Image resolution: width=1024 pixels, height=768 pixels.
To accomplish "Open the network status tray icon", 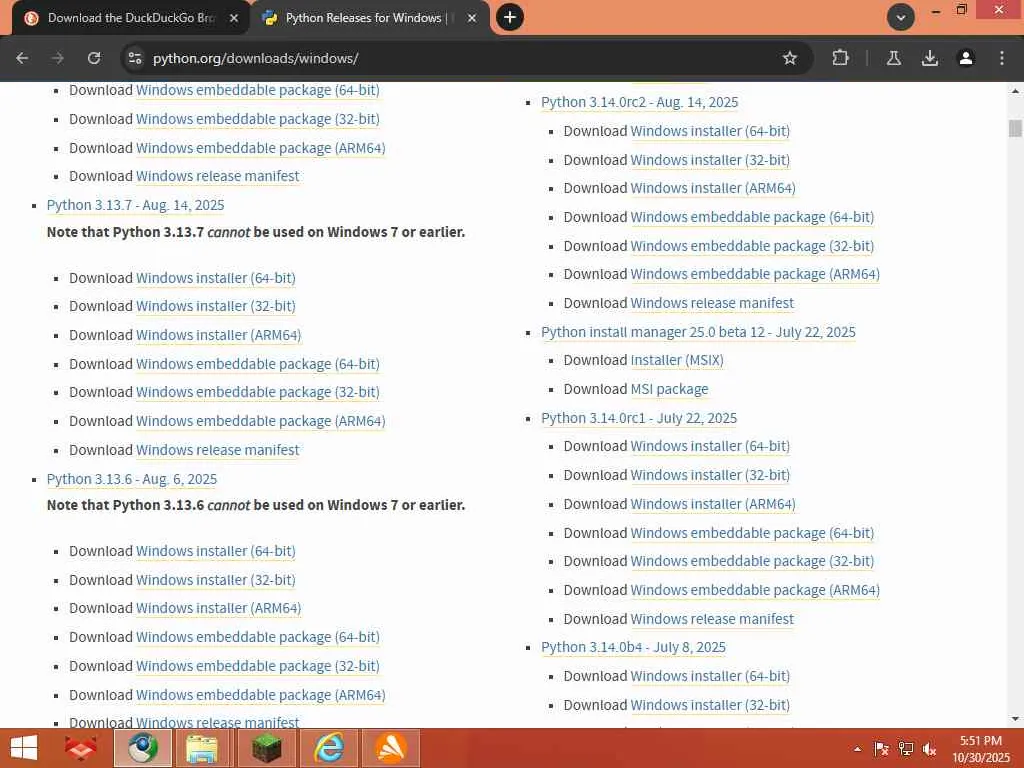I will (906, 749).
